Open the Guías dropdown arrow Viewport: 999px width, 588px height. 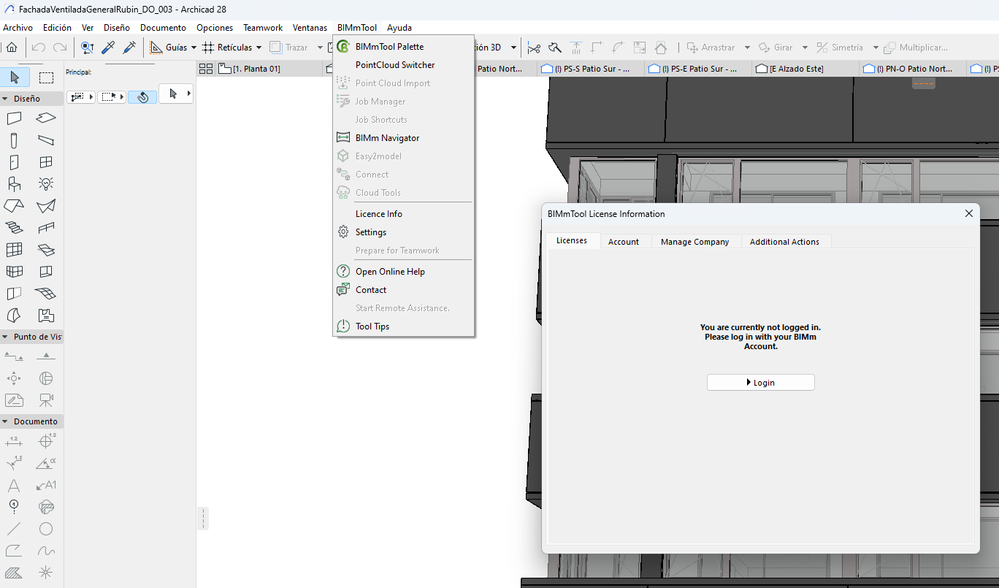(194, 48)
